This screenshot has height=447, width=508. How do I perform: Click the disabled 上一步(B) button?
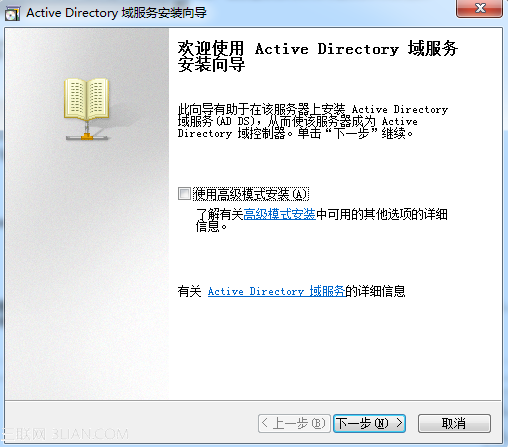[x=294, y=423]
